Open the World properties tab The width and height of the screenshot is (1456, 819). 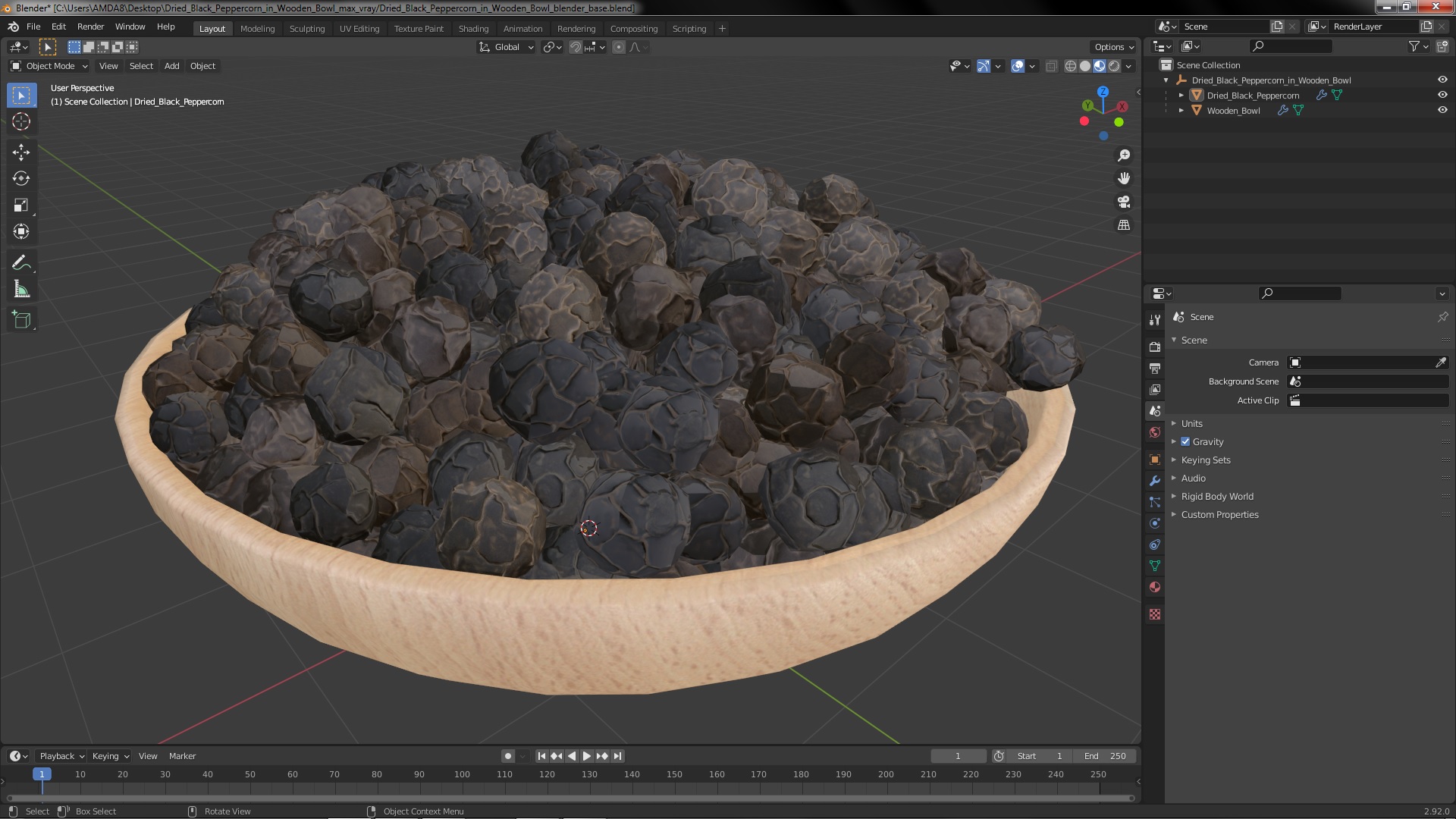coord(1154,432)
